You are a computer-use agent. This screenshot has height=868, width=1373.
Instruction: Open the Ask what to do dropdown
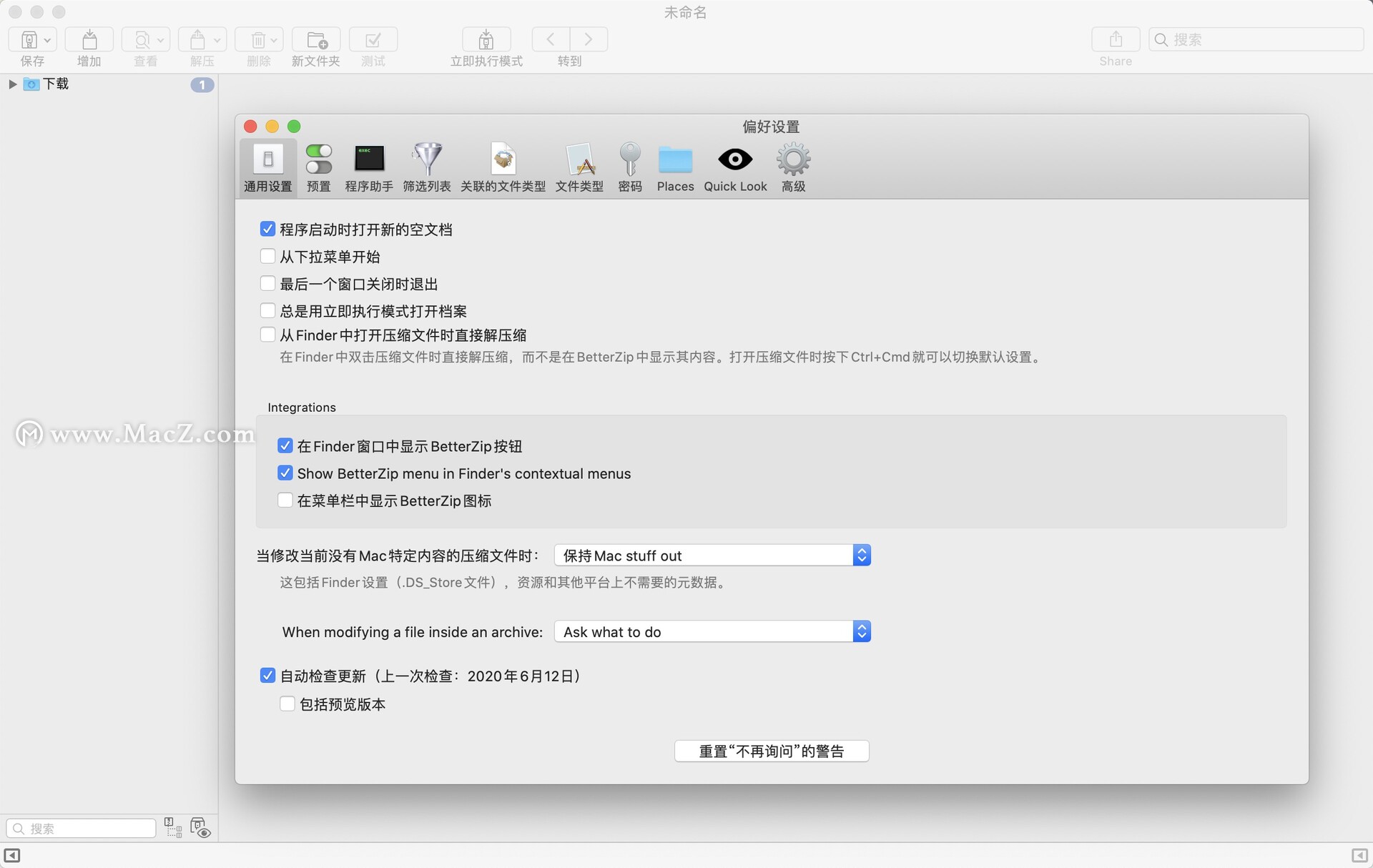coord(712,631)
